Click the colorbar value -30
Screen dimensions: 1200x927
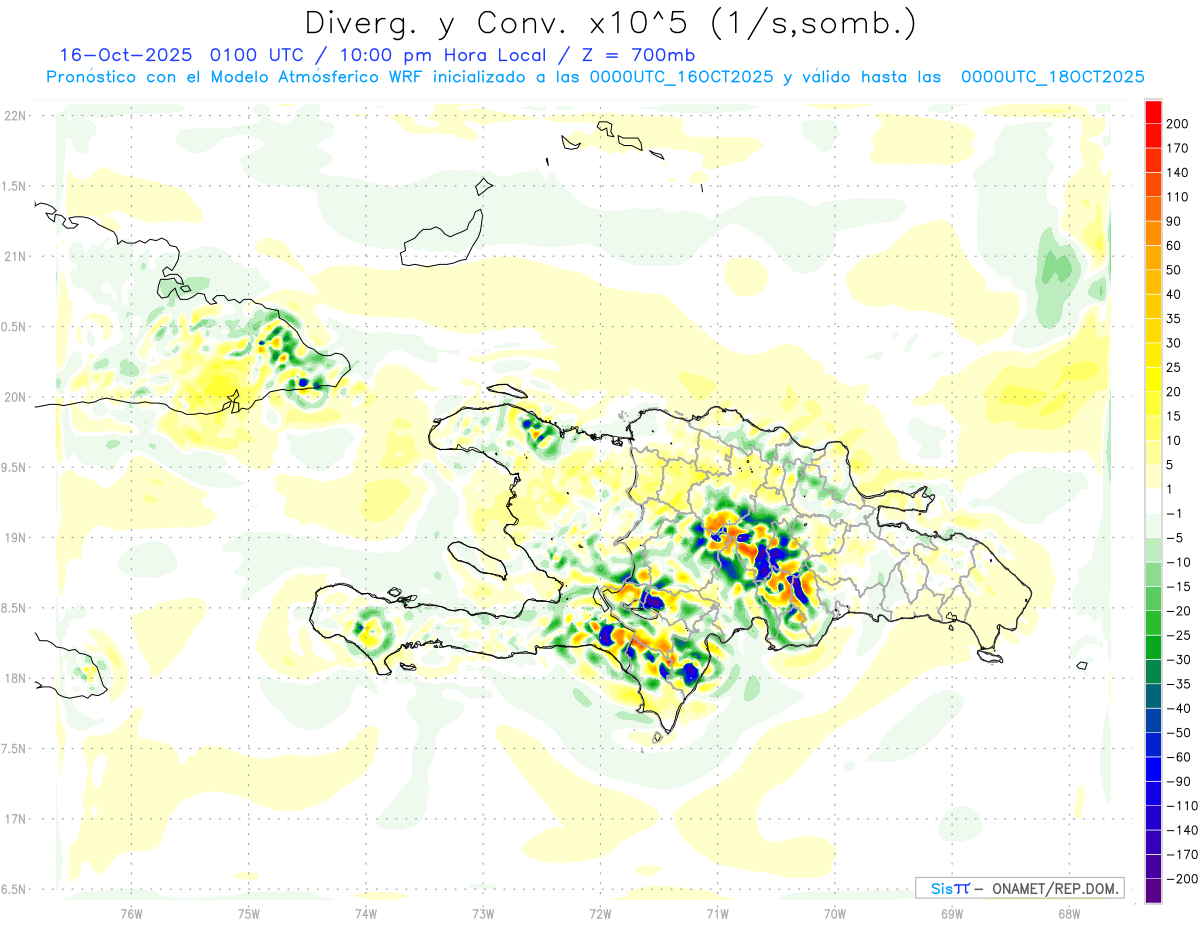(x=1177, y=660)
